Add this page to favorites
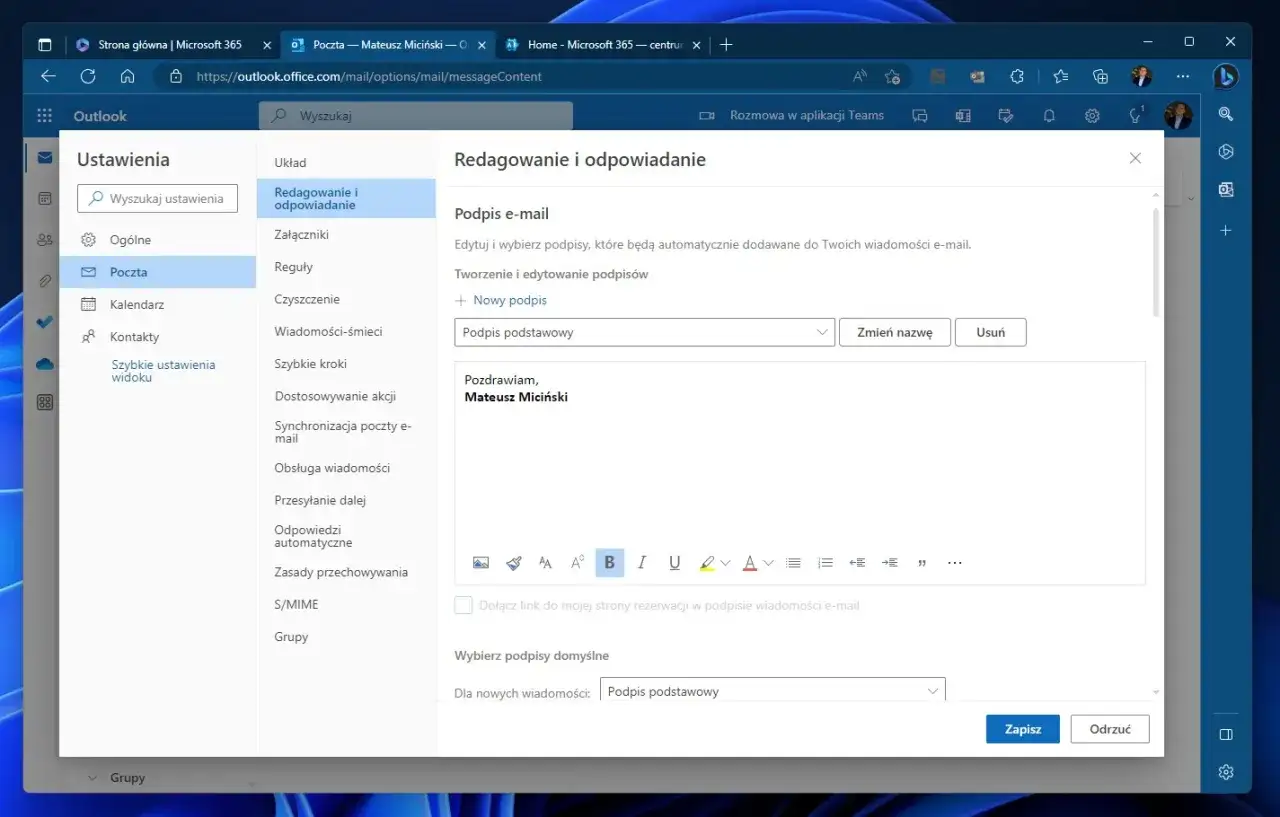The image size is (1280, 817). tap(893, 76)
